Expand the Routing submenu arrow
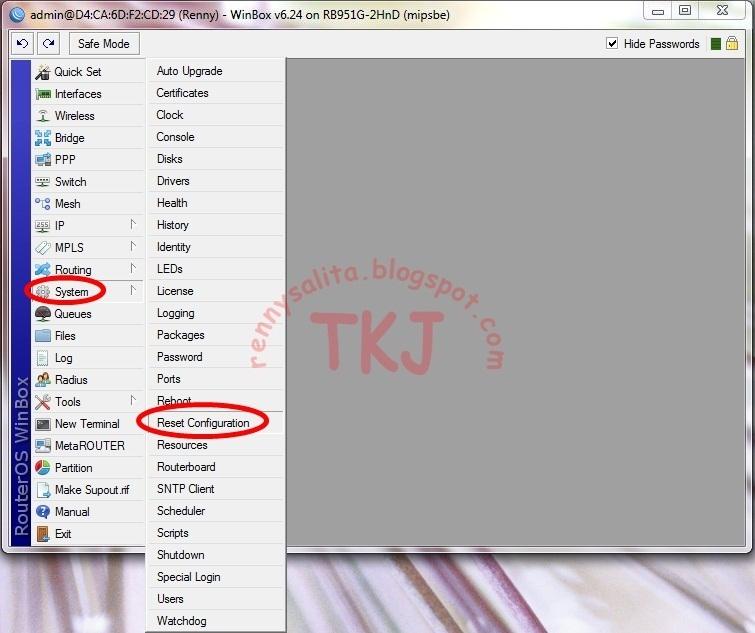 point(133,269)
